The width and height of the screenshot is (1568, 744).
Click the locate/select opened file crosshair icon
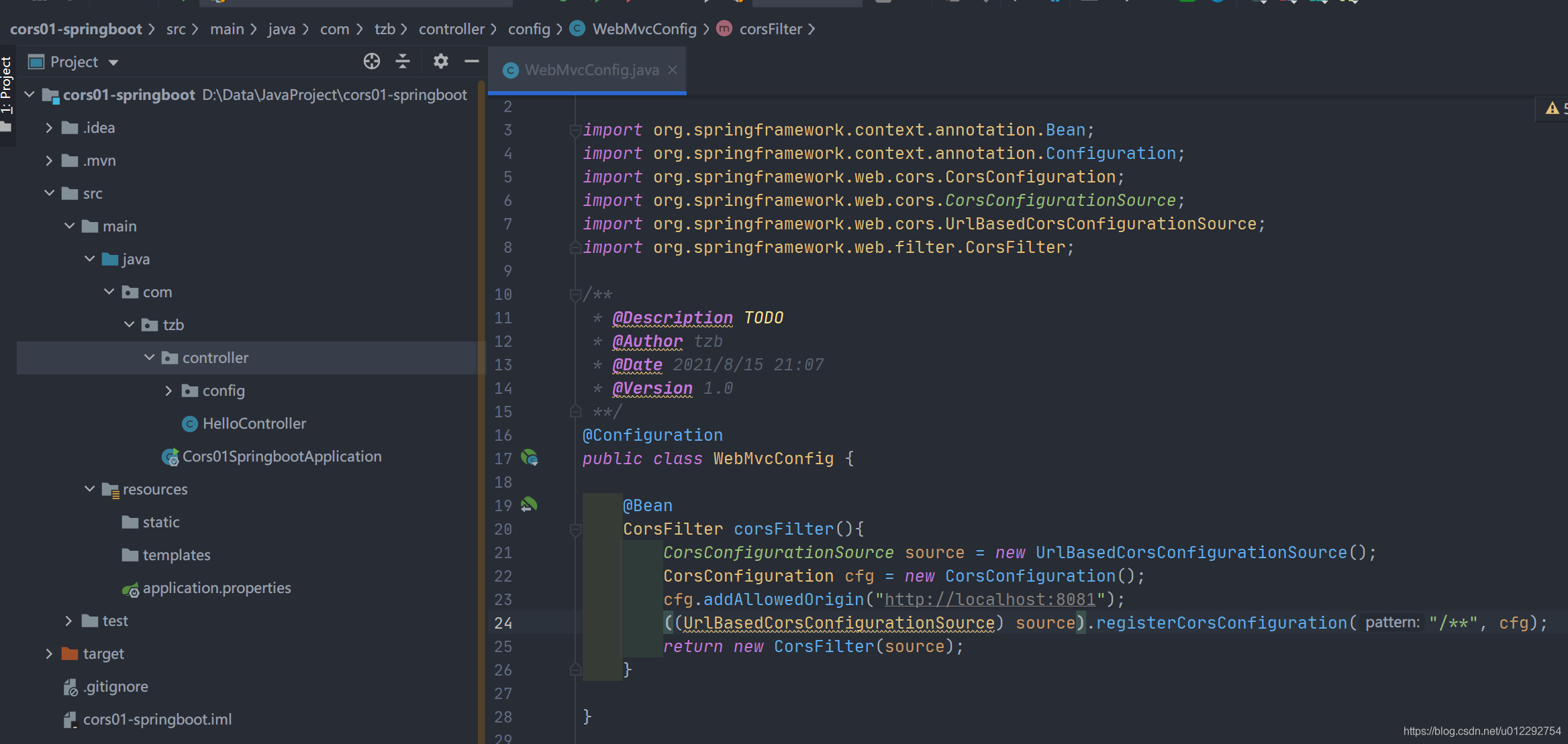click(371, 62)
